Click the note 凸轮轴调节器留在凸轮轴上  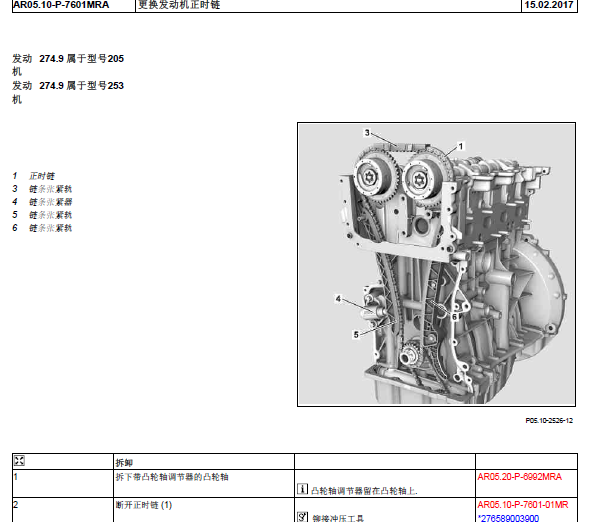tap(364, 491)
